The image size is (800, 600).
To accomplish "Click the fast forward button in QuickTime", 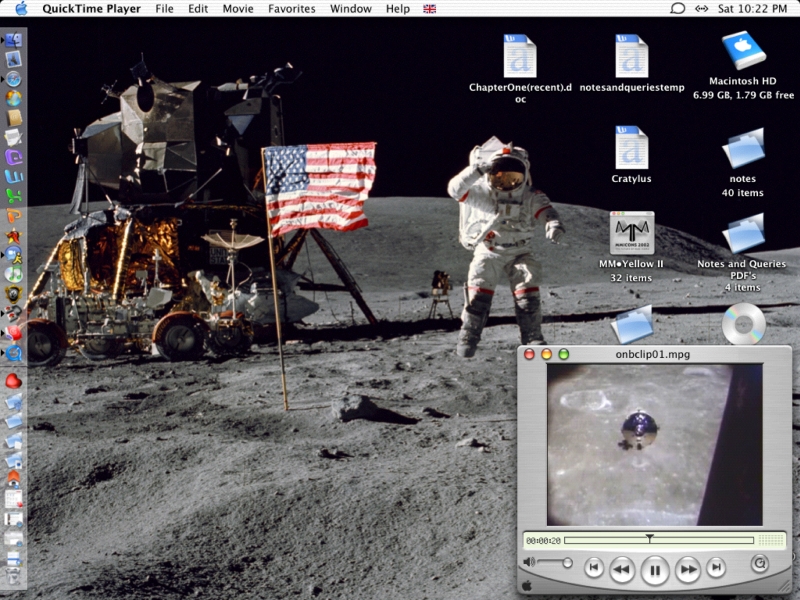I will point(687,570).
